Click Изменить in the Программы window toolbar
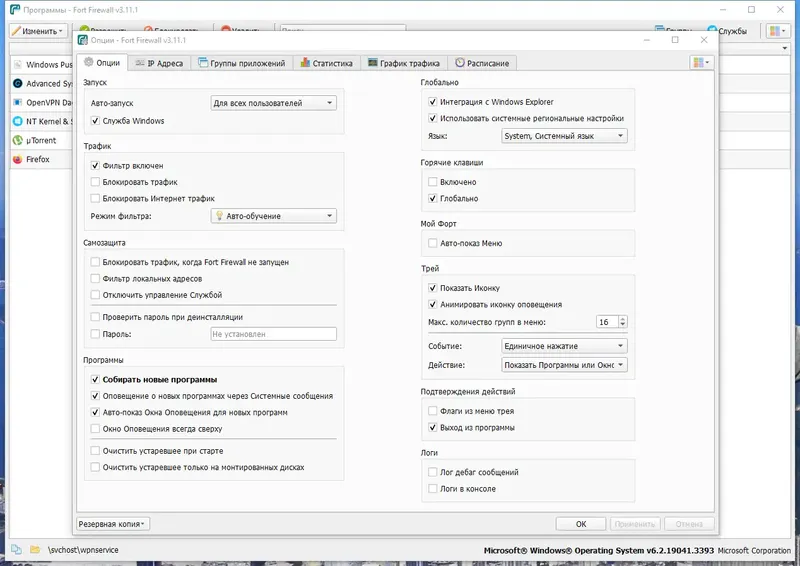800x566 pixels. click(x=38, y=31)
